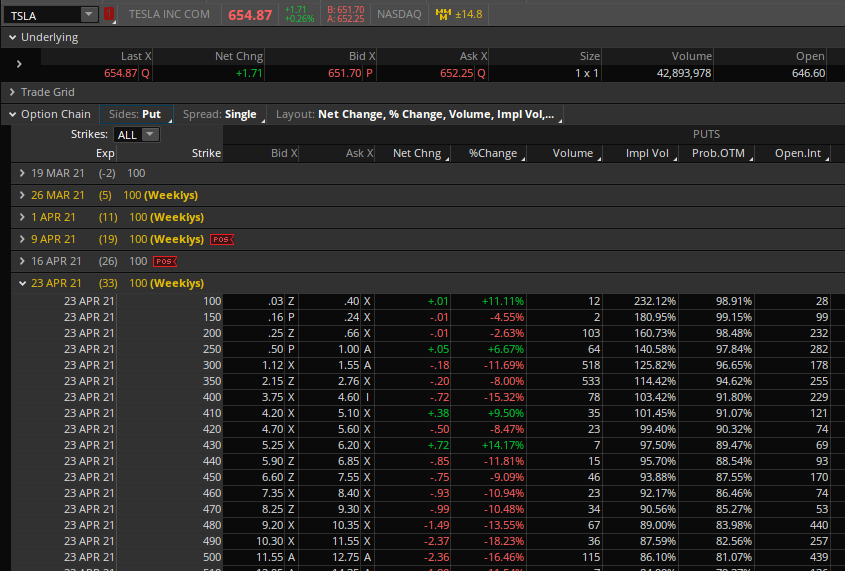The image size is (845, 571).
Task: Expand the 26 MAR 21 weeklys expiration
Action: coord(22,195)
